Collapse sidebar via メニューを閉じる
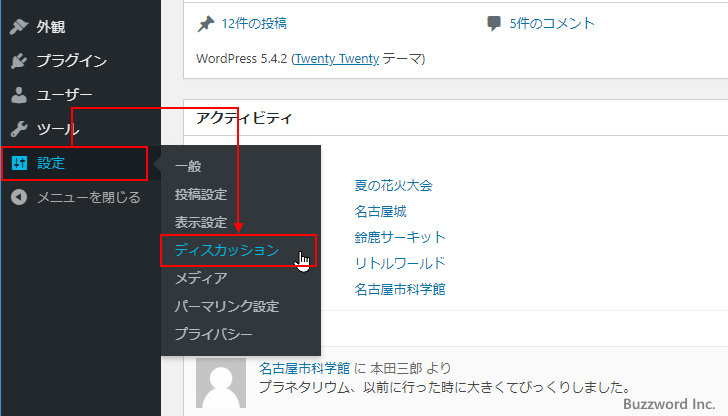Viewport: 728px width, 416px height. point(89,198)
